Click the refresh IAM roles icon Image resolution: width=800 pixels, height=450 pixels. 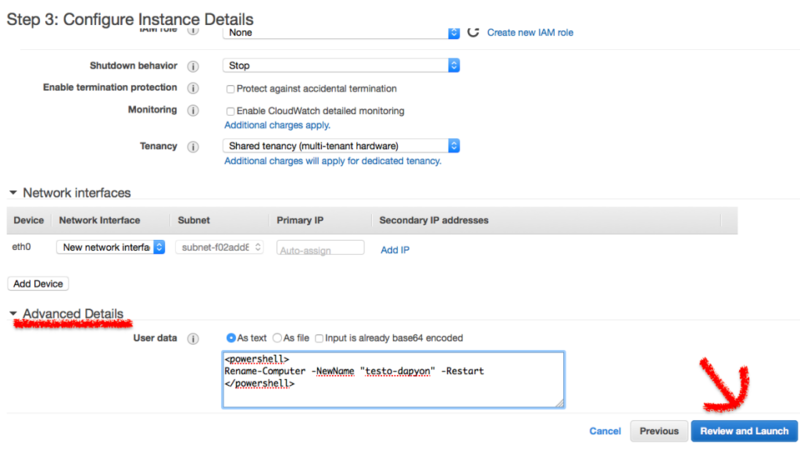point(473,32)
